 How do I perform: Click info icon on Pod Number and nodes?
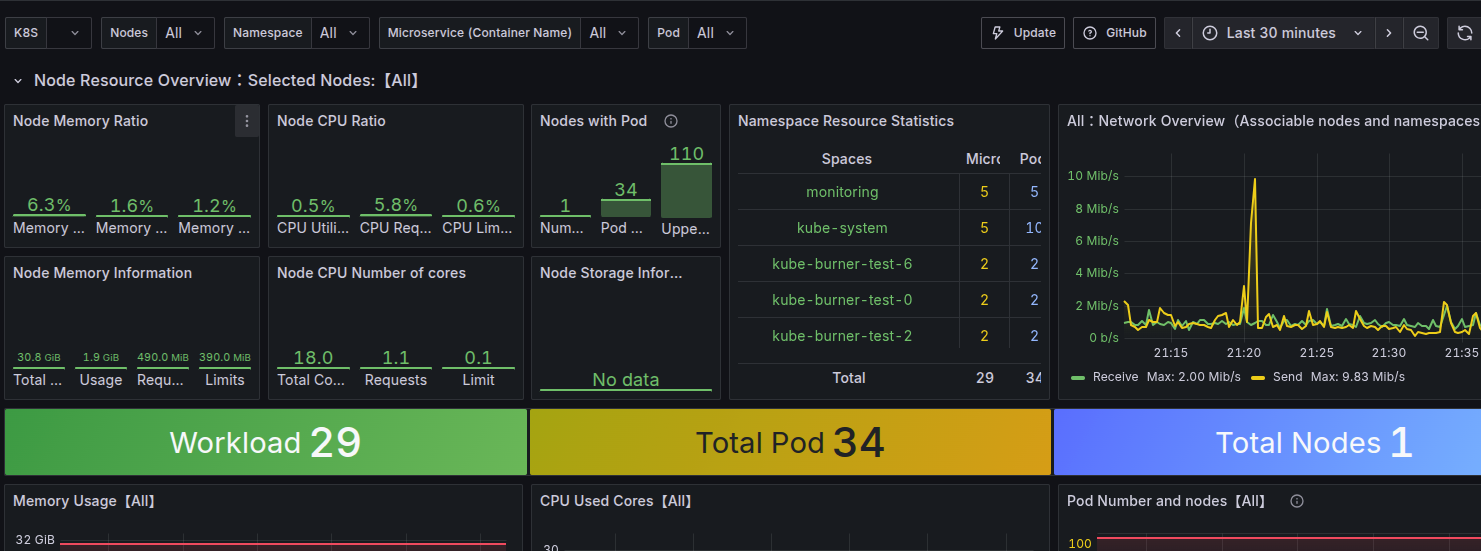click(1297, 501)
